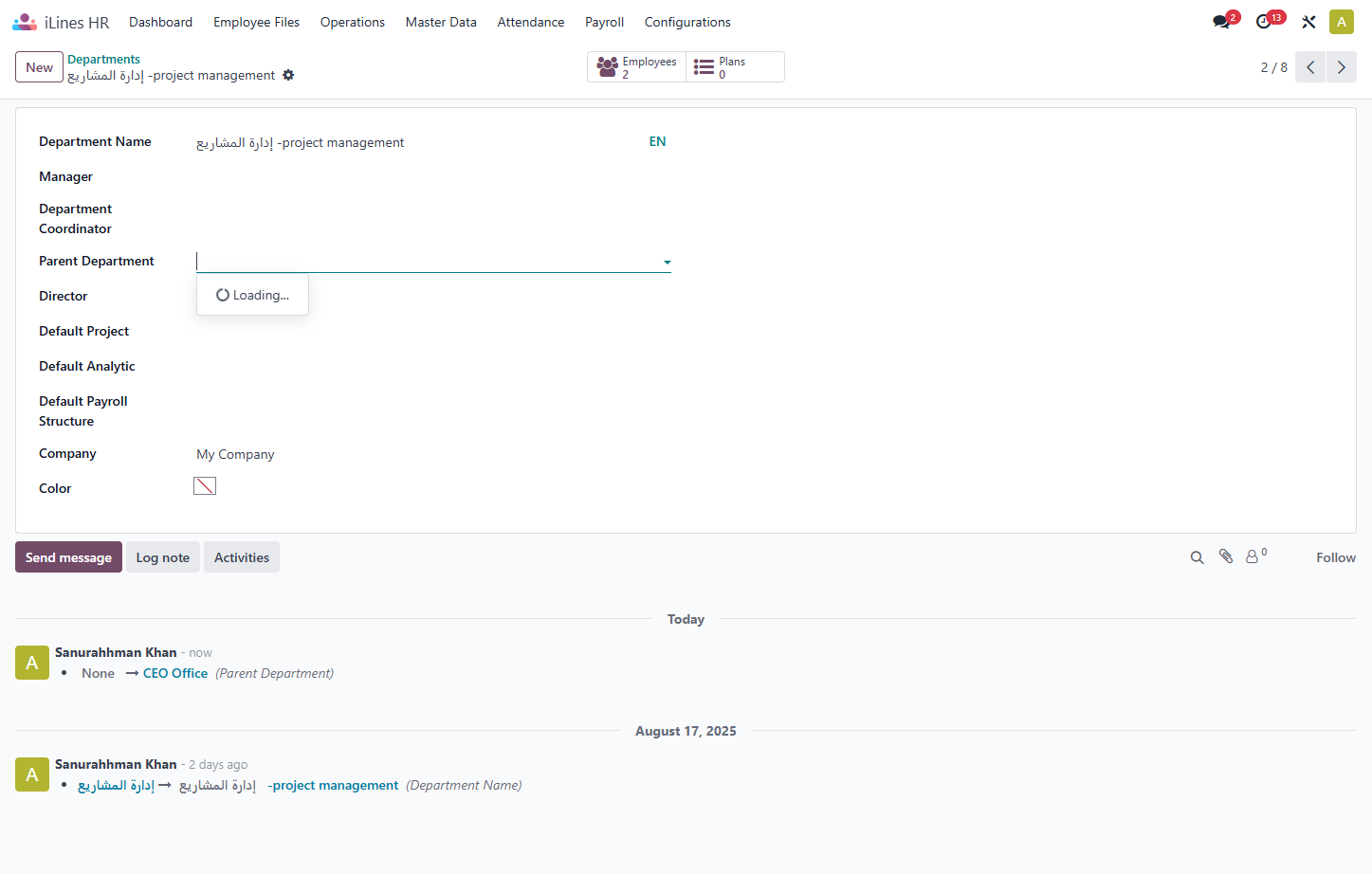This screenshot has width=1372, height=874.
Task: Show followers list icon
Action: [1255, 556]
